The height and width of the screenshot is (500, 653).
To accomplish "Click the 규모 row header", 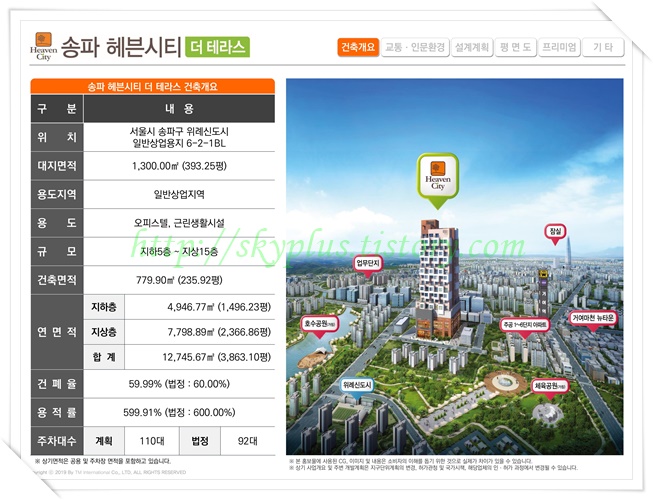I will click(57, 251).
